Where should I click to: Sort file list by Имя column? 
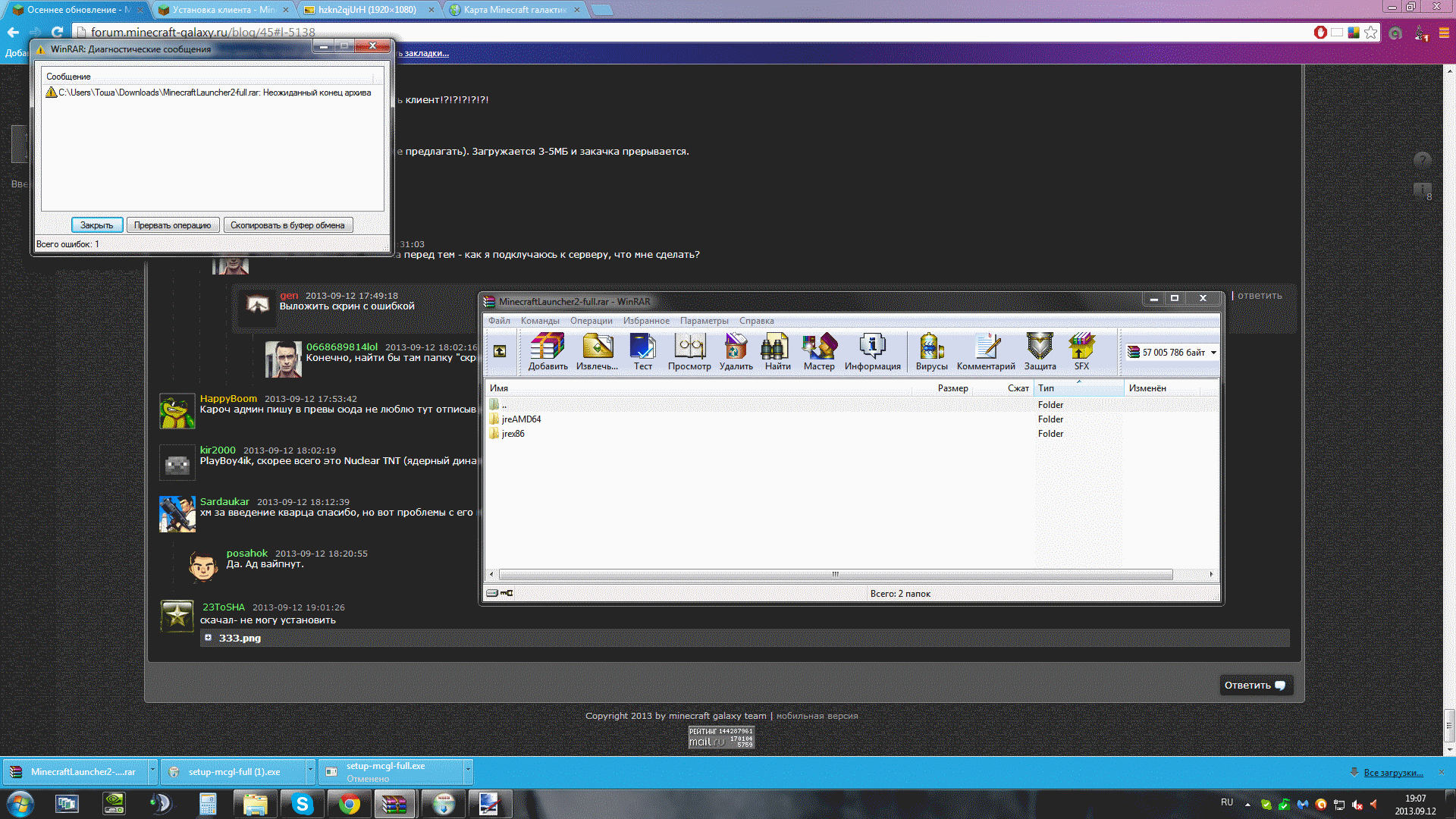[698, 388]
